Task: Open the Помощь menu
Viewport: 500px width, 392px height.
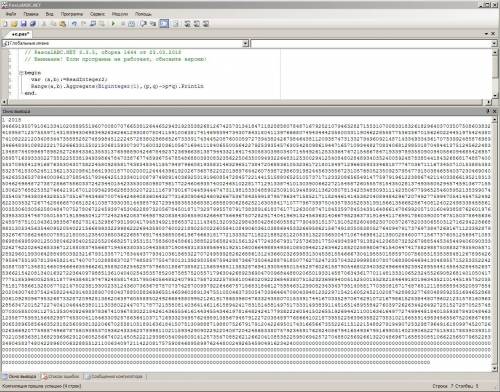Action: (x=143, y=14)
